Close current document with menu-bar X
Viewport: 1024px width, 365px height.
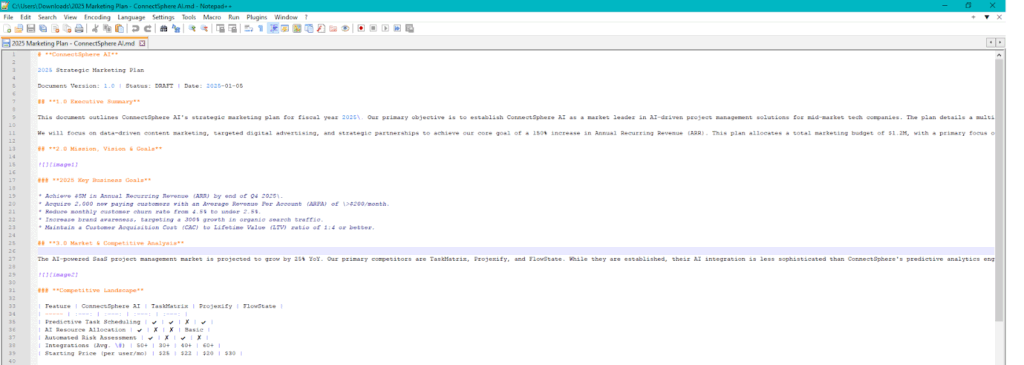999,17
